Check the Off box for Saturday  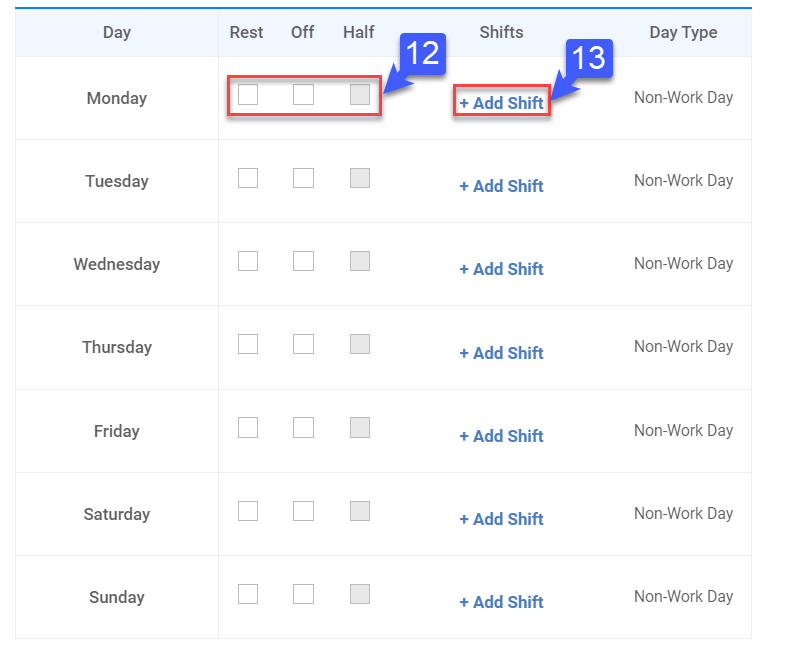coord(303,511)
